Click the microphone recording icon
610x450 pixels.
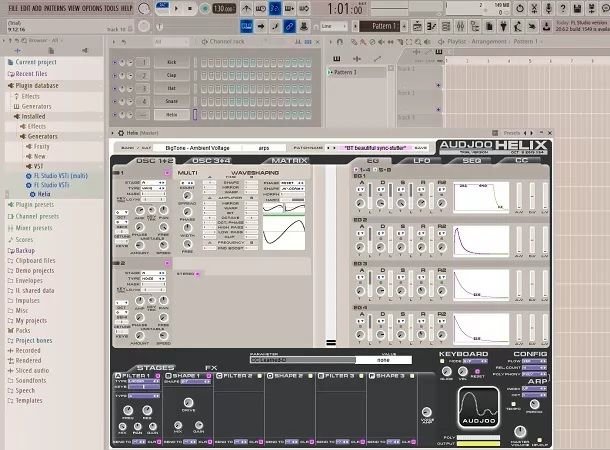coord(549,8)
